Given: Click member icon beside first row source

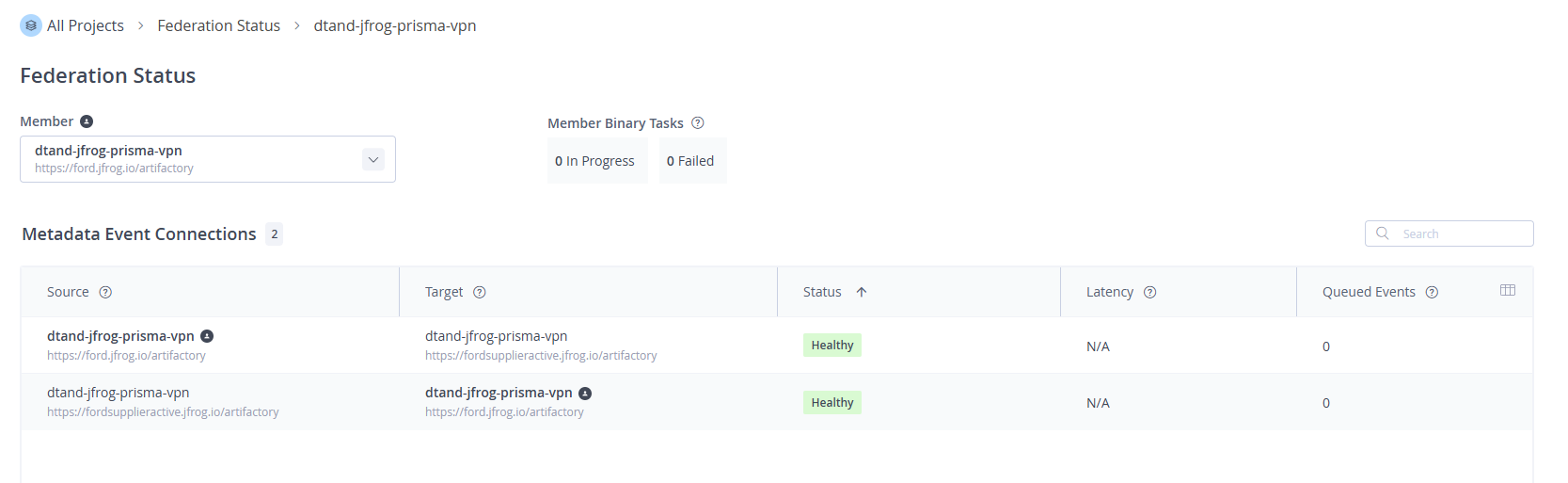Looking at the screenshot, I should pyautogui.click(x=207, y=336).
